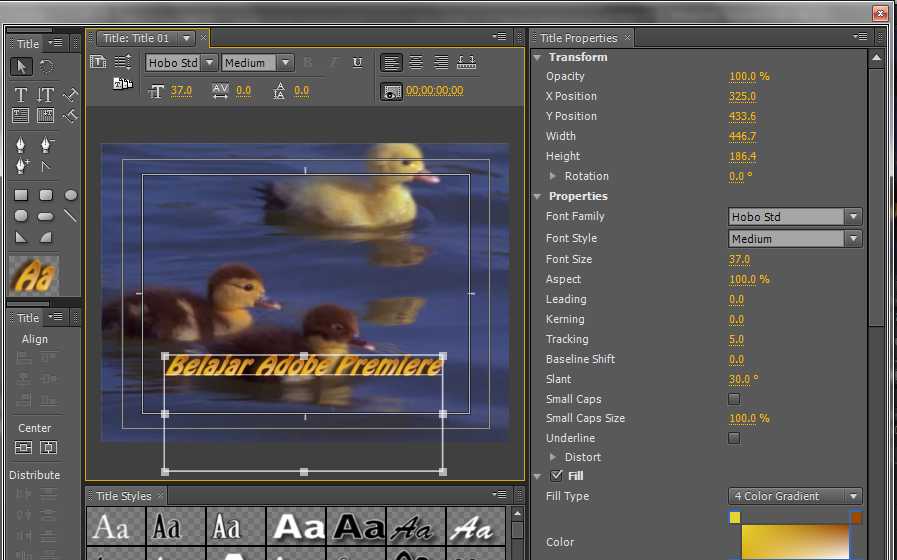Viewport: 897px width, 560px height.
Task: Select the Title Styles tab
Action: 124,496
